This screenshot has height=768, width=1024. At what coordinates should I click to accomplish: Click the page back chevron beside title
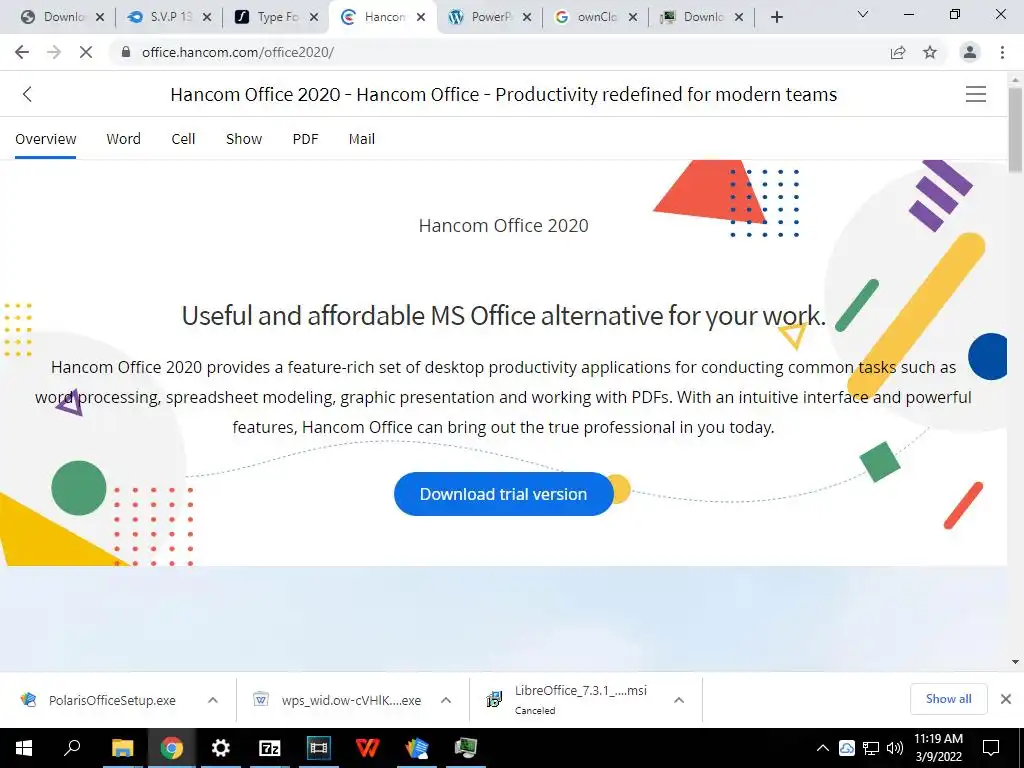27,94
